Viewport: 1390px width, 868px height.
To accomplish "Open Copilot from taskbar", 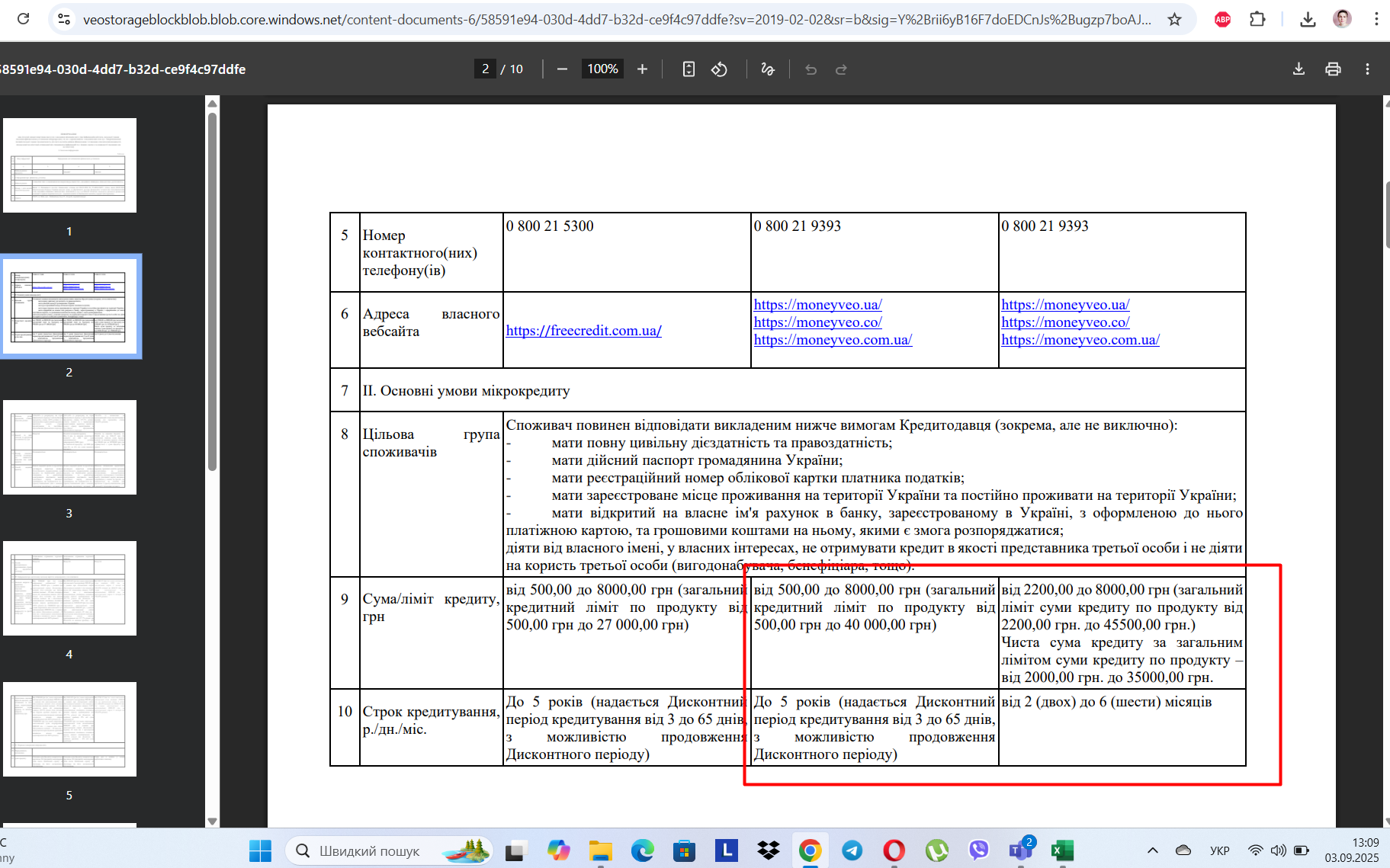I will coord(559,850).
